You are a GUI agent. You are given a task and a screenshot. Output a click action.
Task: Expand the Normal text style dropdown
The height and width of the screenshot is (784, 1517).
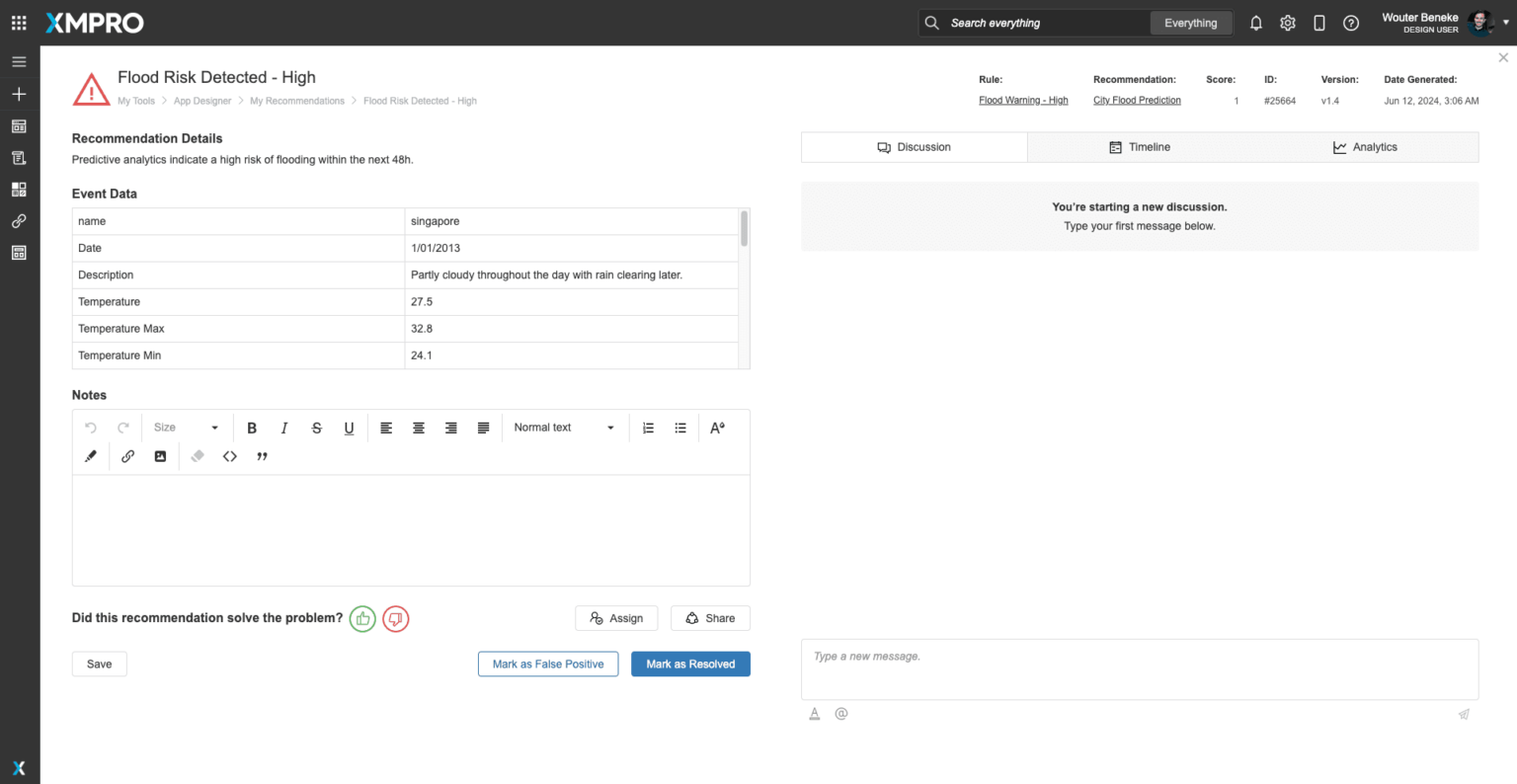[564, 428]
